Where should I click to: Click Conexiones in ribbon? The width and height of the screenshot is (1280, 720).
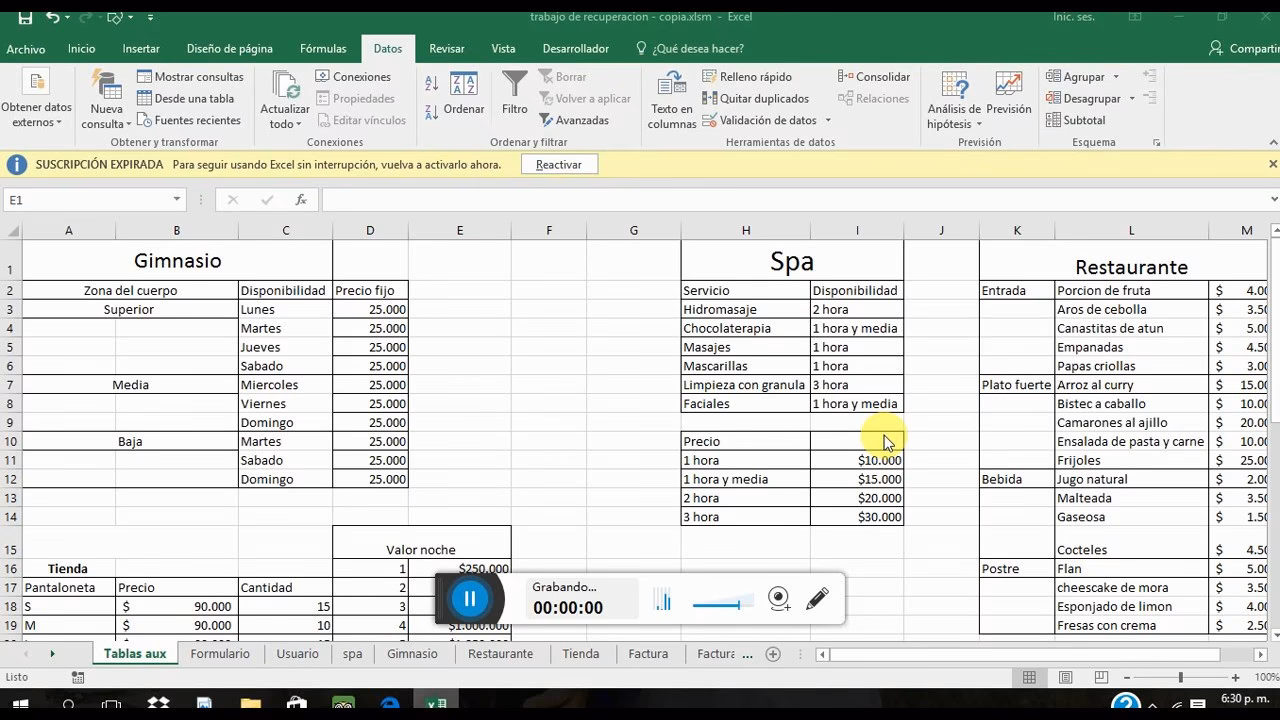coord(353,77)
